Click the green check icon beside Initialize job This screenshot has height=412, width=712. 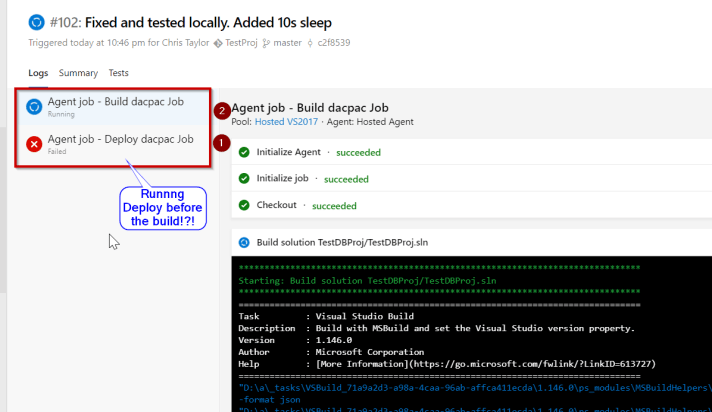[244, 179]
